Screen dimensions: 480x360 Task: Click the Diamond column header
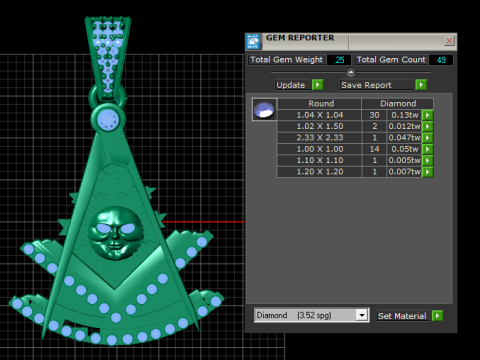click(x=398, y=104)
